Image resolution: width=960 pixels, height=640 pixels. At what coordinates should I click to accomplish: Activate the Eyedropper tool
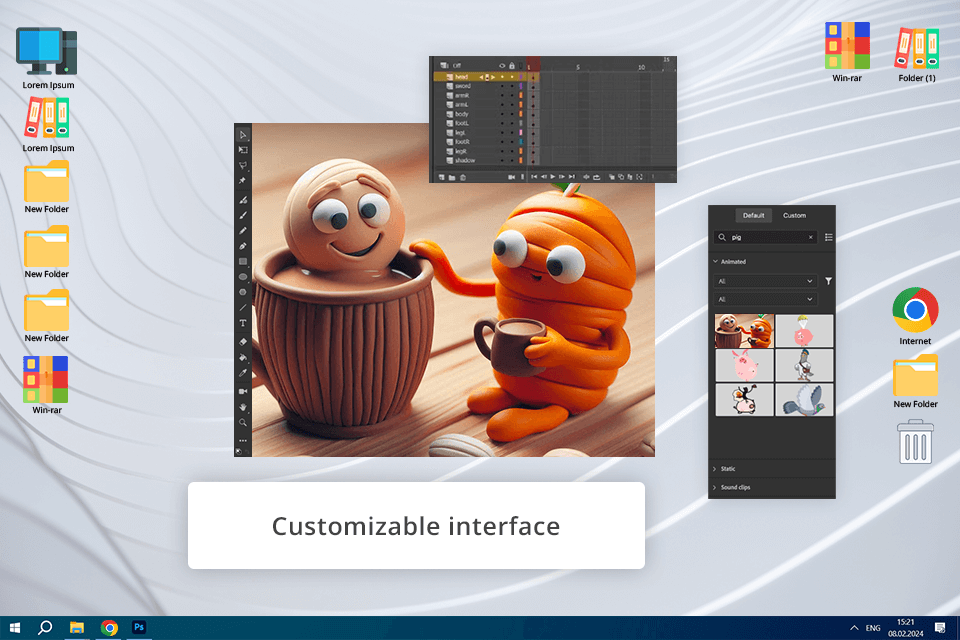coord(243,373)
